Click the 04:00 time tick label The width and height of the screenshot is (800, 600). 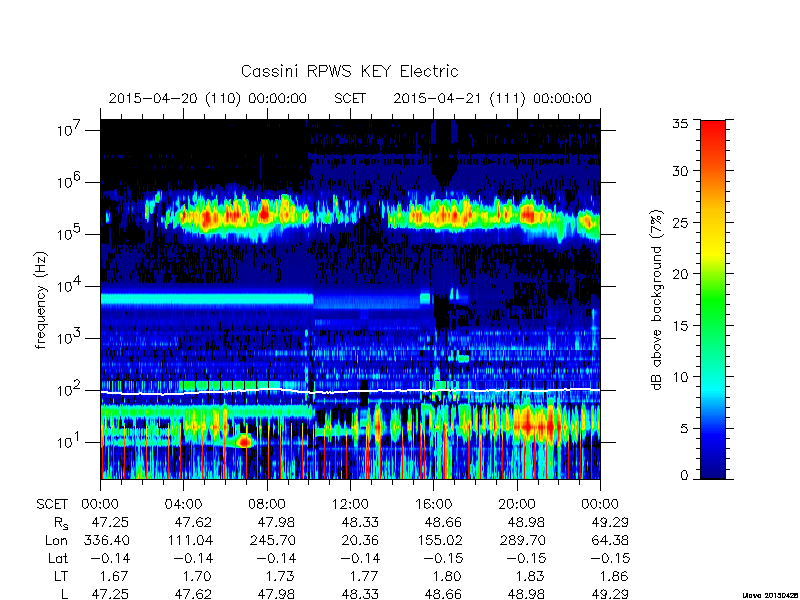click(x=184, y=504)
